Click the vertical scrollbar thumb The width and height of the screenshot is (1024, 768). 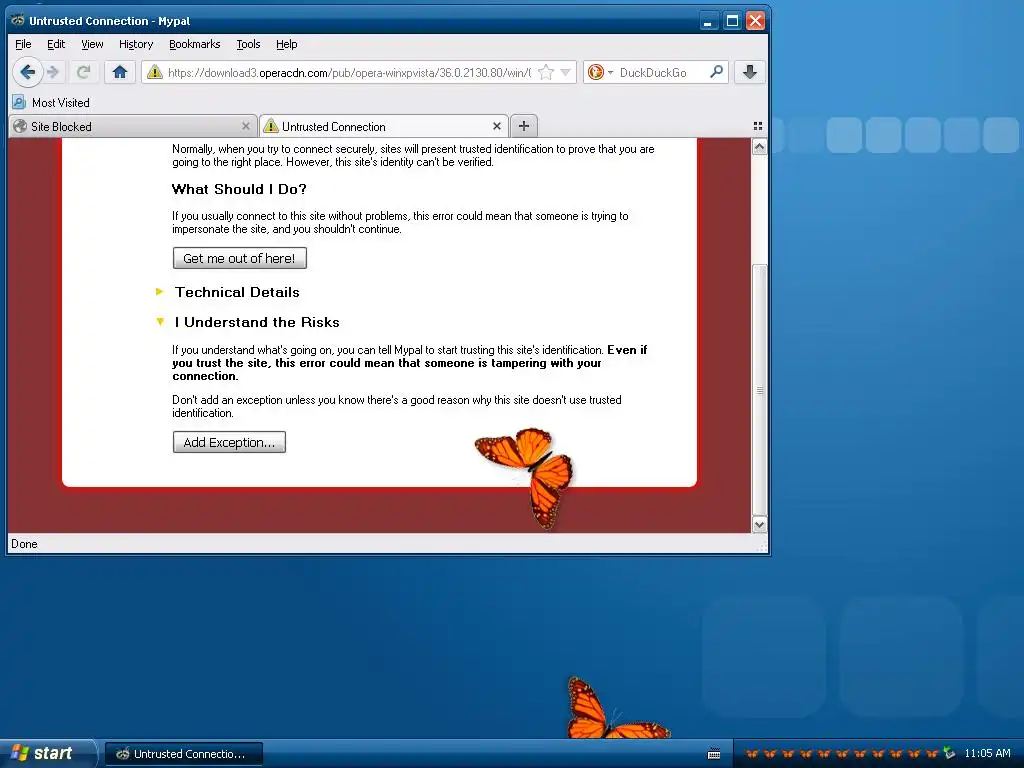pyautogui.click(x=759, y=390)
